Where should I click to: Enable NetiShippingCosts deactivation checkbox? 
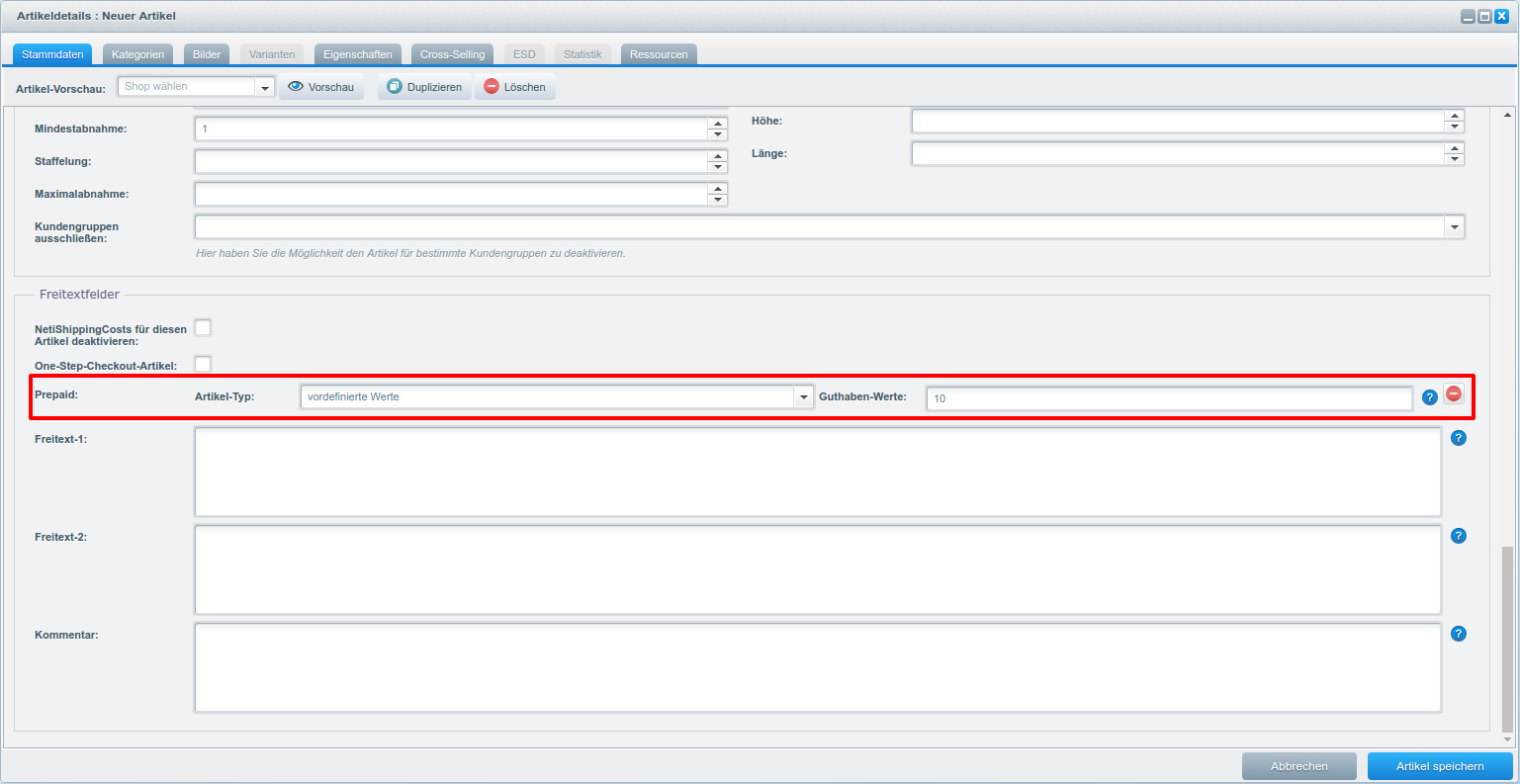pos(203,327)
